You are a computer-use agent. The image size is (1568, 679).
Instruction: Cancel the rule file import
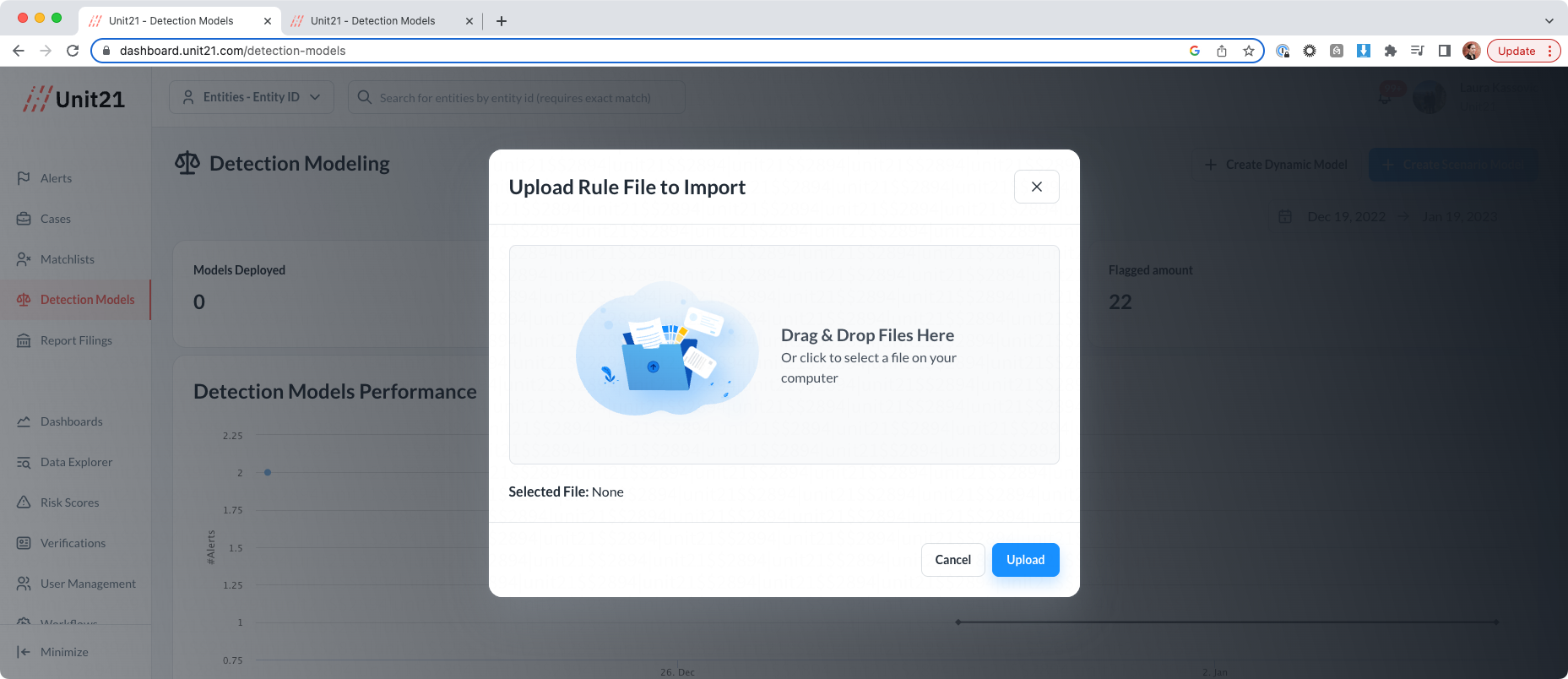(952, 560)
